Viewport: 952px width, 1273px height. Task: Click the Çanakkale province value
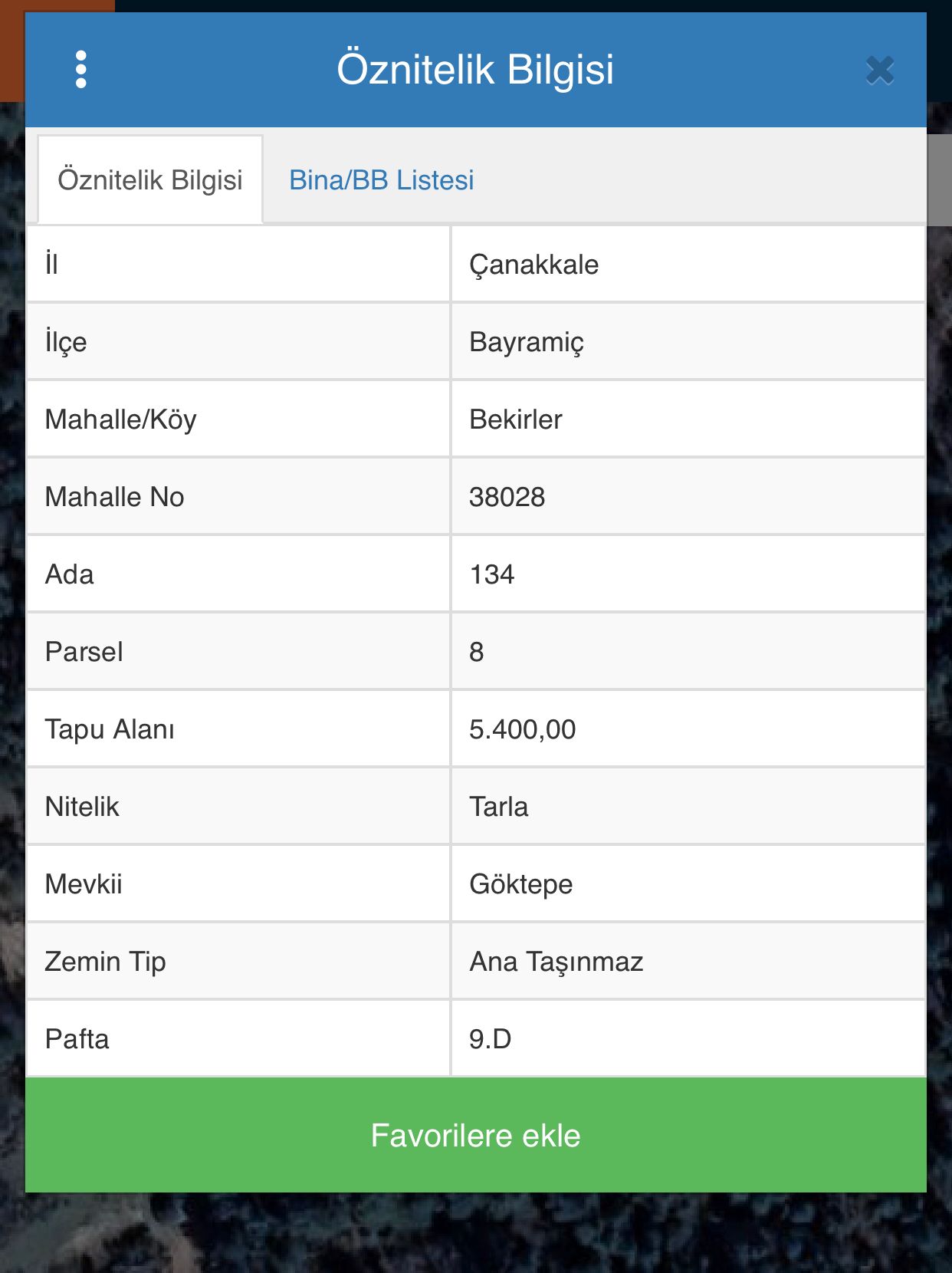[688, 265]
